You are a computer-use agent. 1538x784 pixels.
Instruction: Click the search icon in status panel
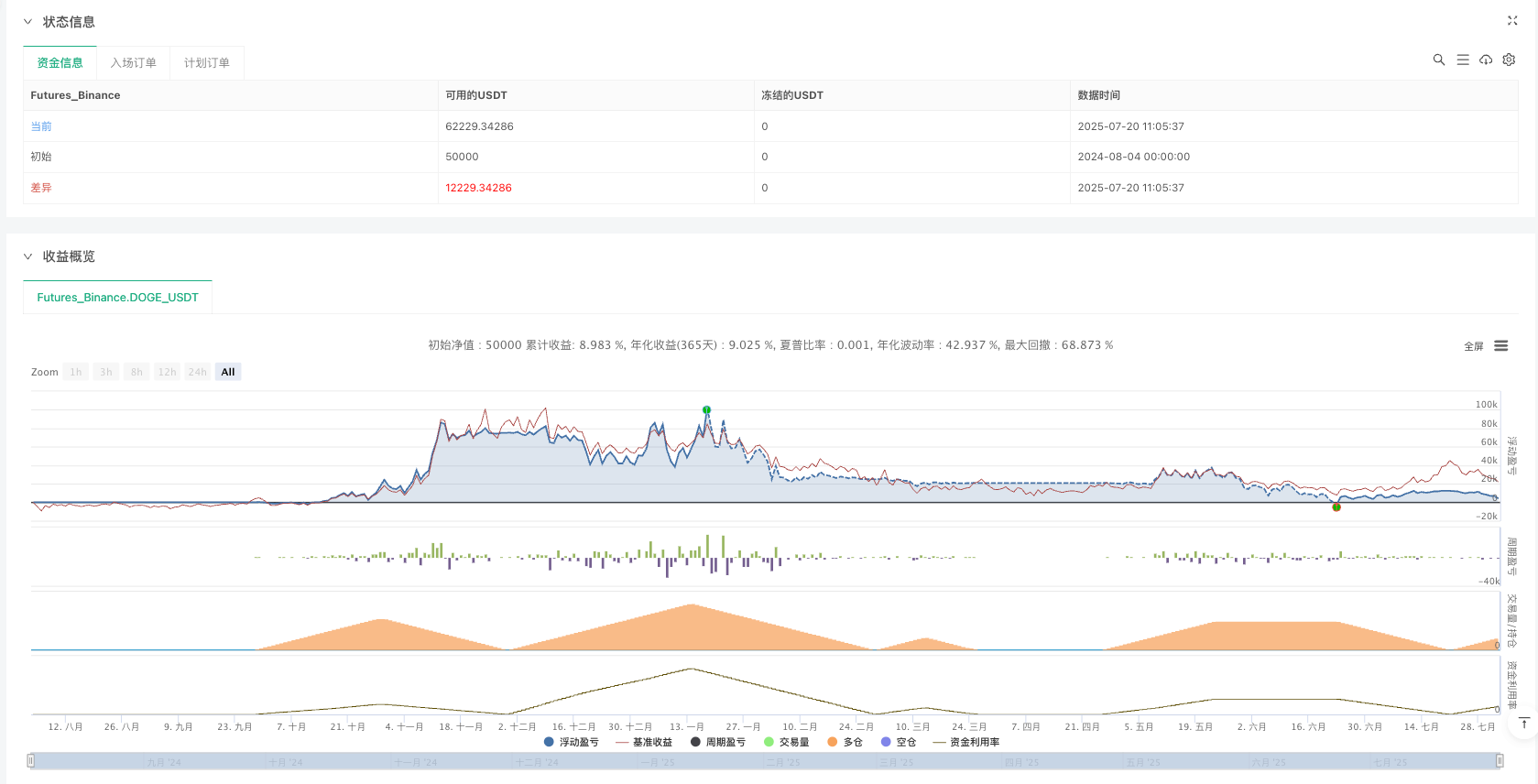coord(1439,60)
